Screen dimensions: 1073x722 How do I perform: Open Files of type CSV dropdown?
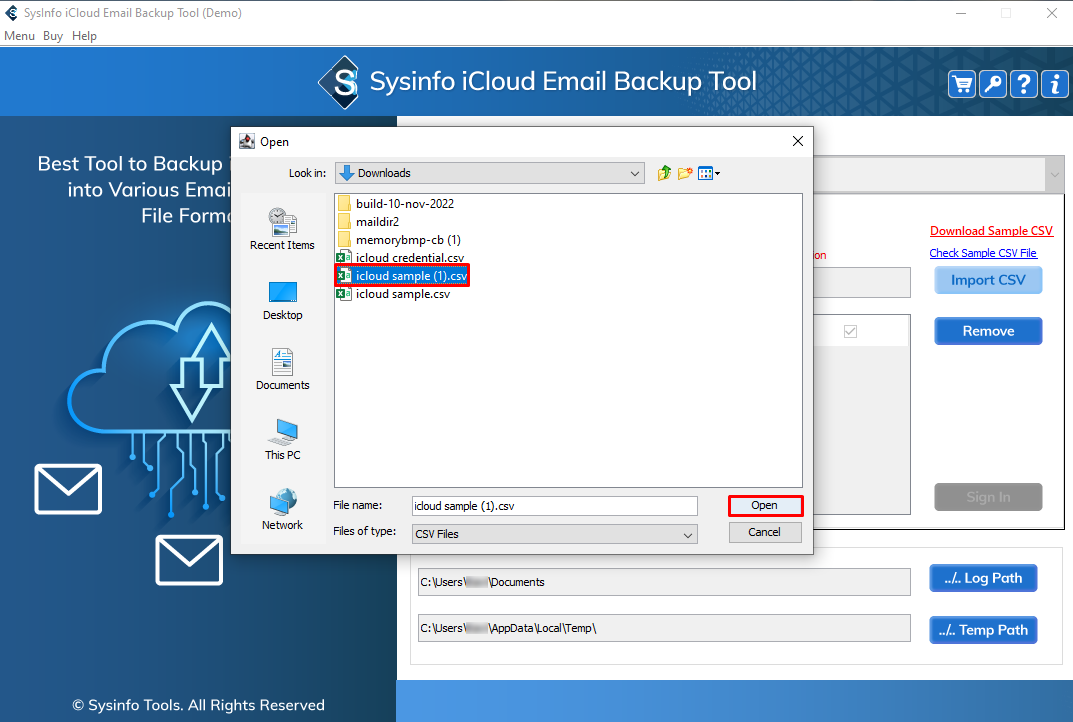point(688,535)
